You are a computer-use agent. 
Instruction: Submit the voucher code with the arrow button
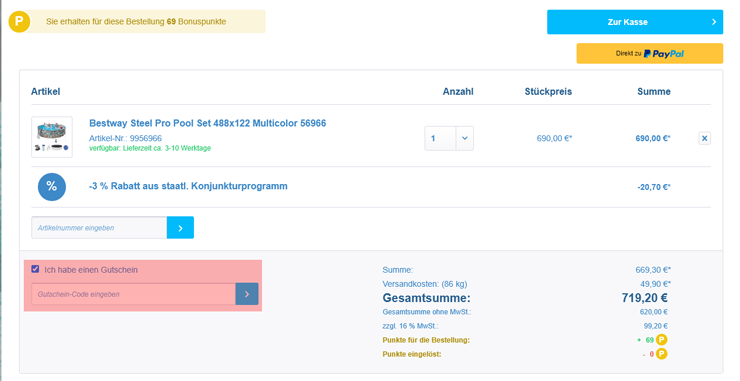click(247, 294)
